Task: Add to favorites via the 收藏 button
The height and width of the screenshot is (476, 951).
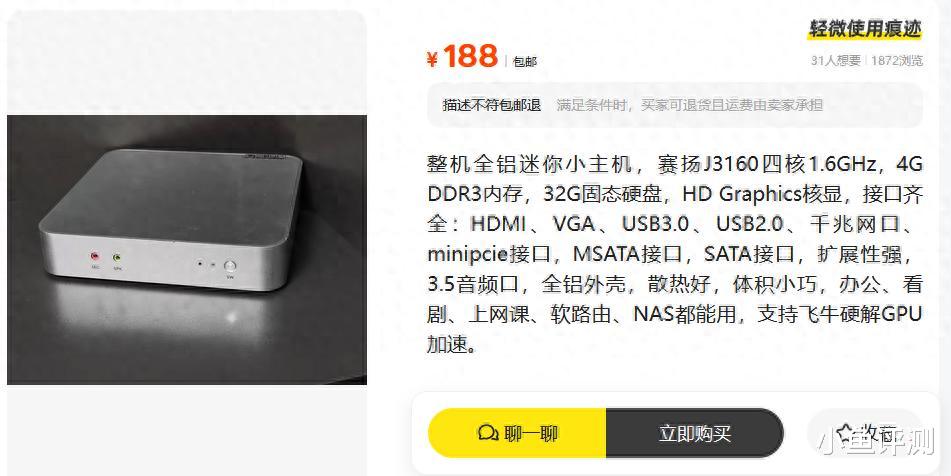Action: pos(866,432)
